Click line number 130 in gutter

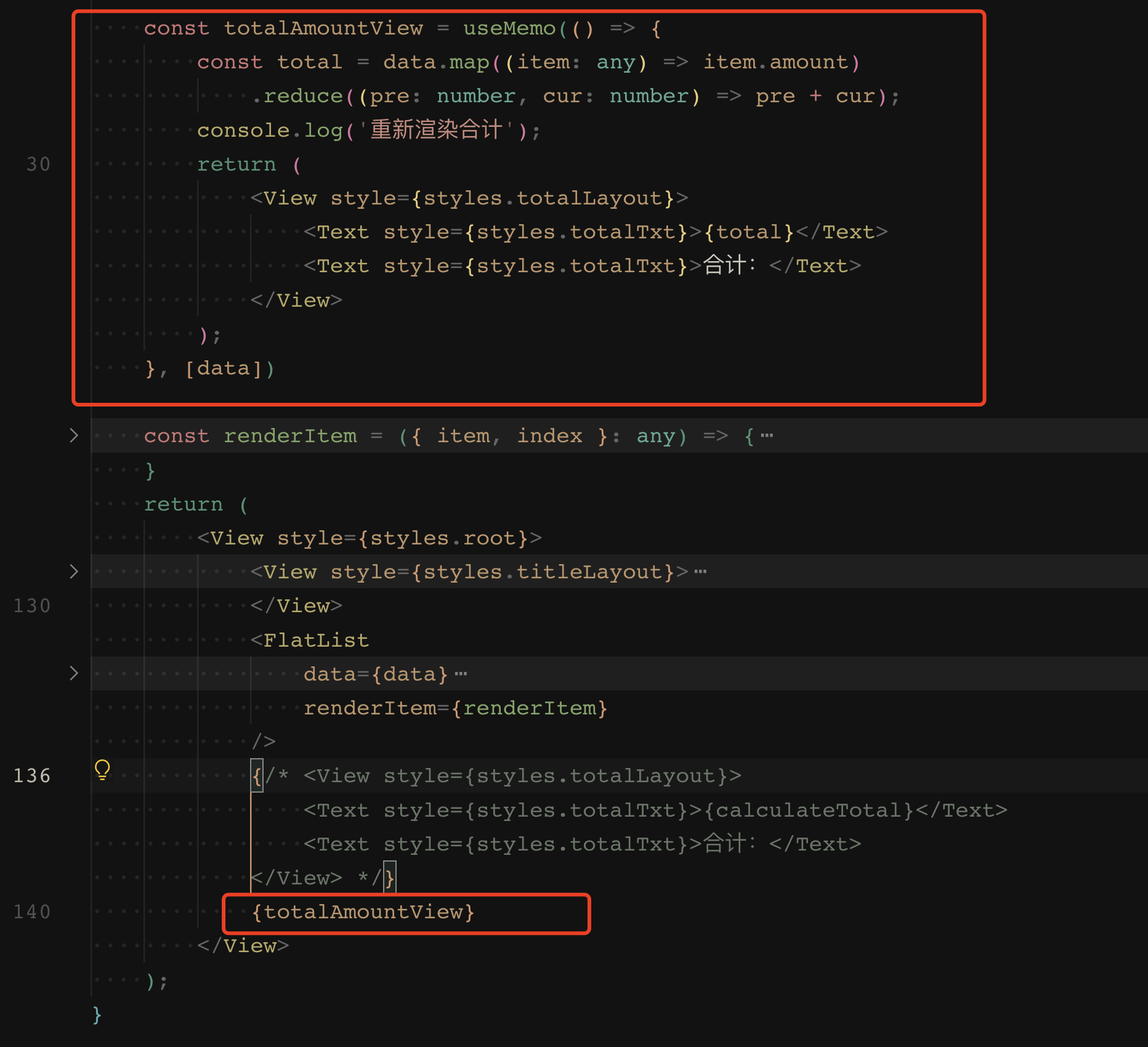pos(32,606)
